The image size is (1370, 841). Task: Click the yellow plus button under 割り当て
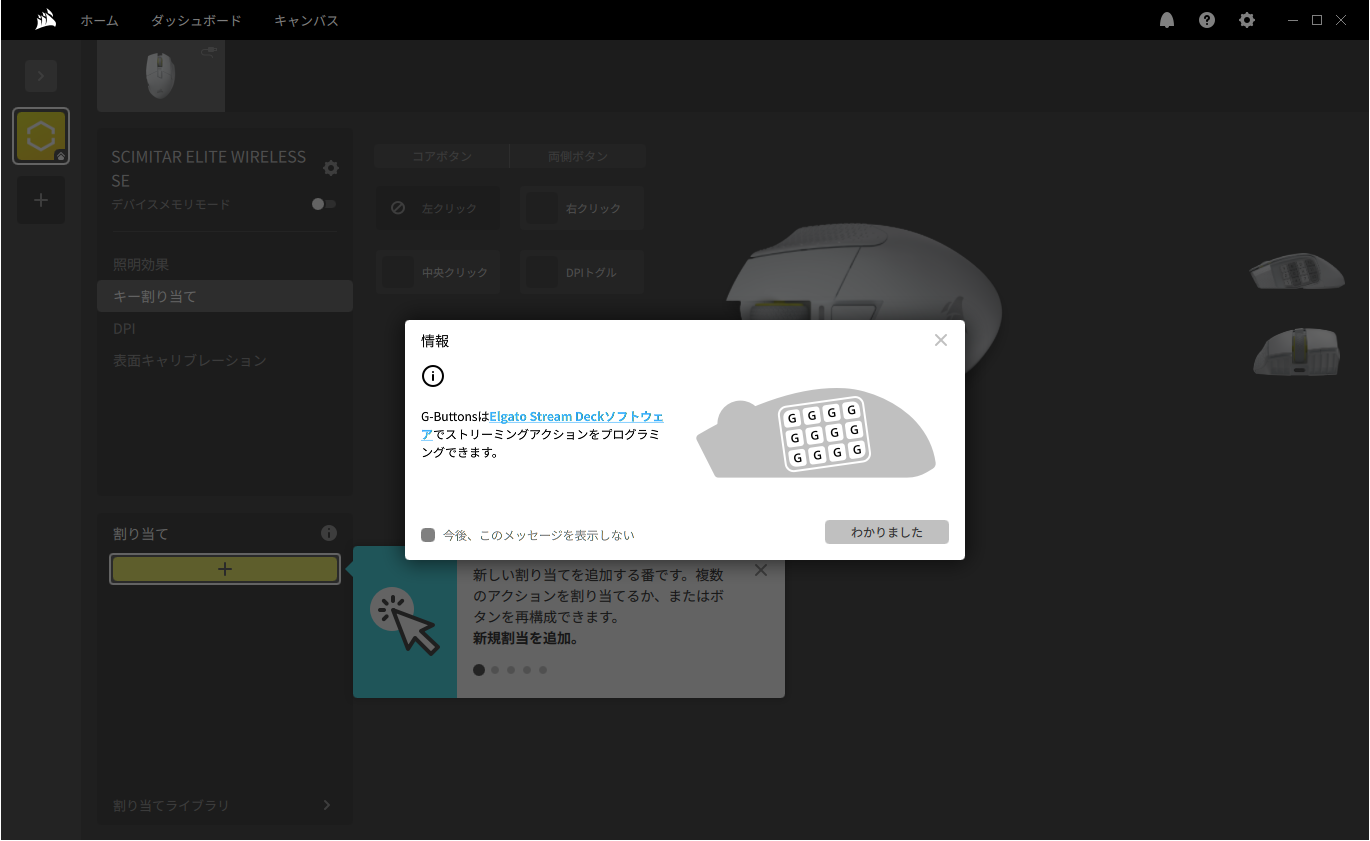(224, 569)
